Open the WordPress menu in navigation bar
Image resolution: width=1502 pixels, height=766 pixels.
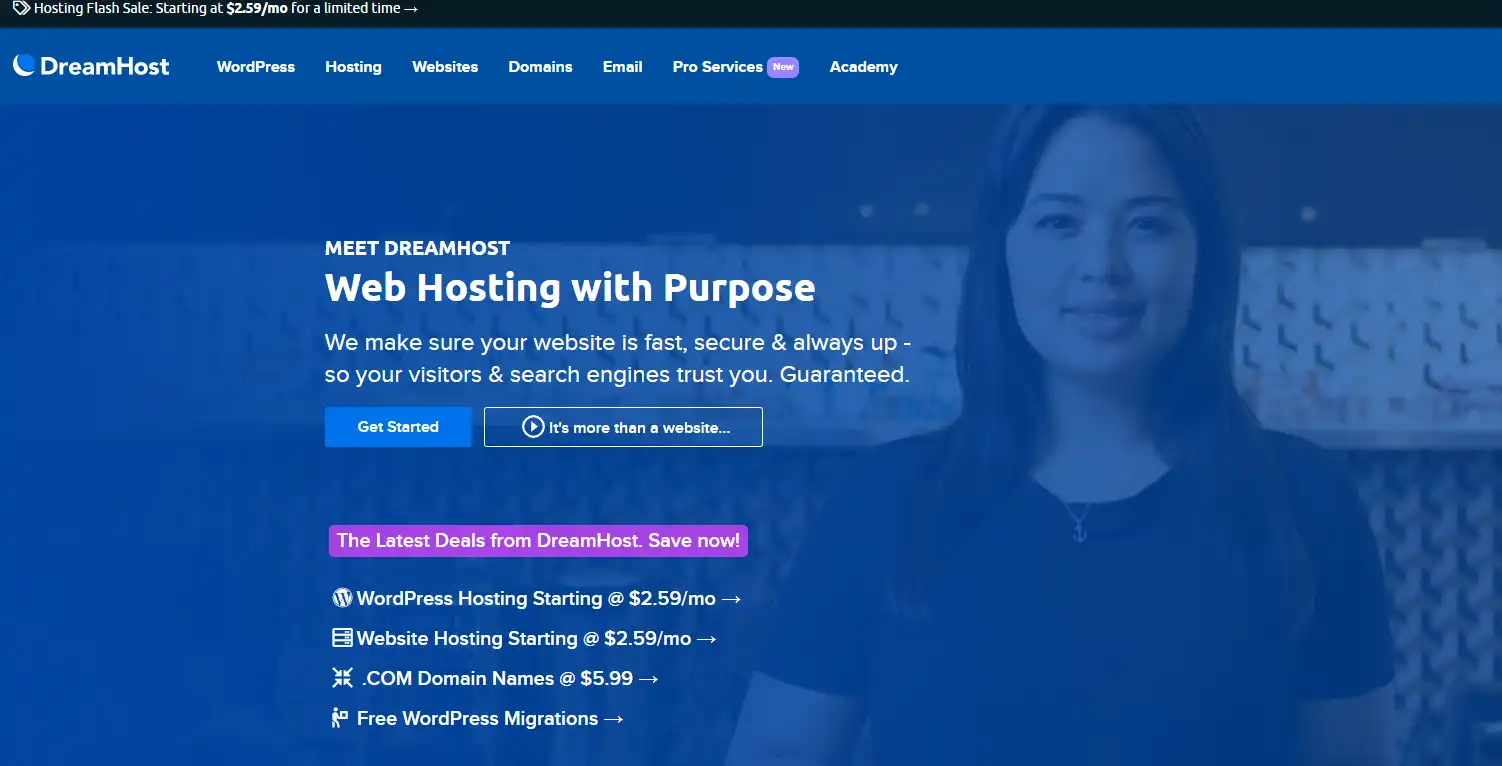(256, 67)
